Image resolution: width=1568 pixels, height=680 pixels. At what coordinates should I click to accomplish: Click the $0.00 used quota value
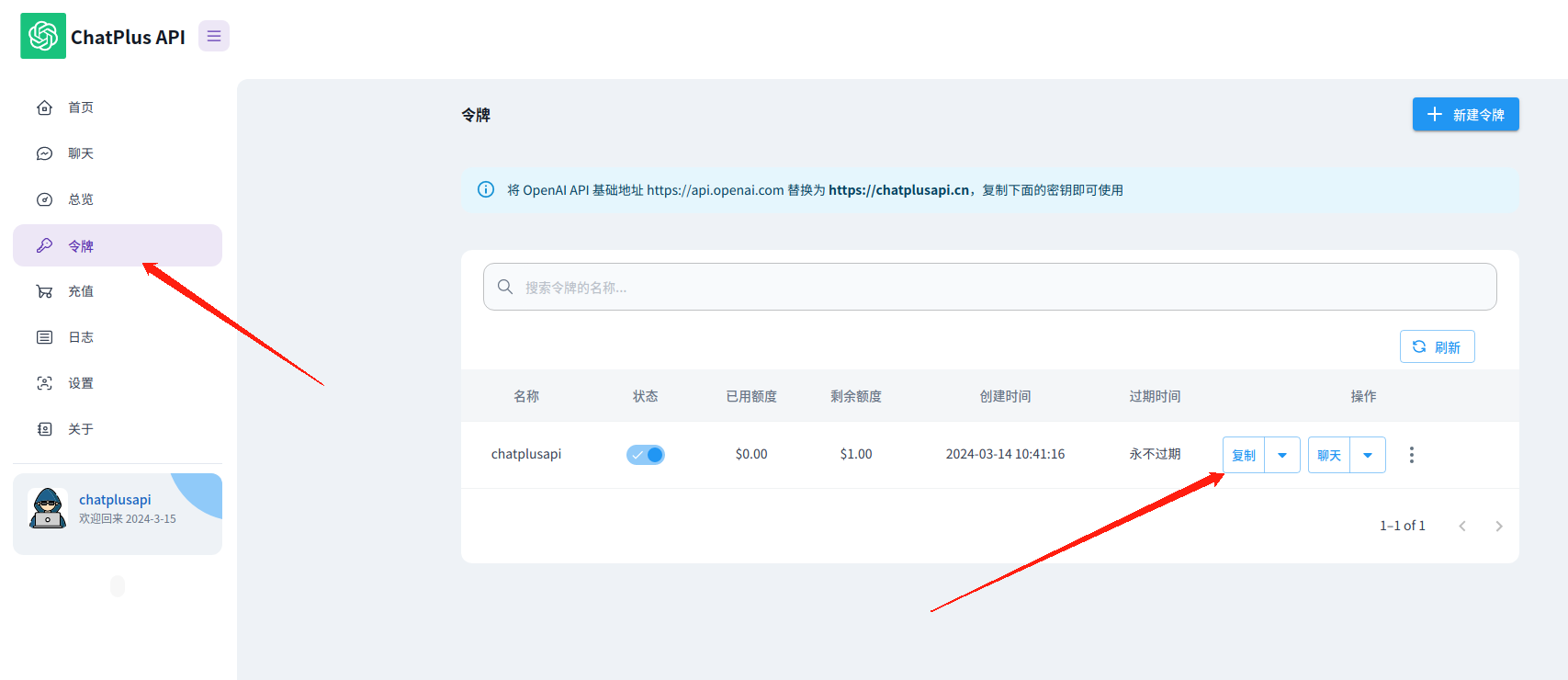pyautogui.click(x=751, y=454)
